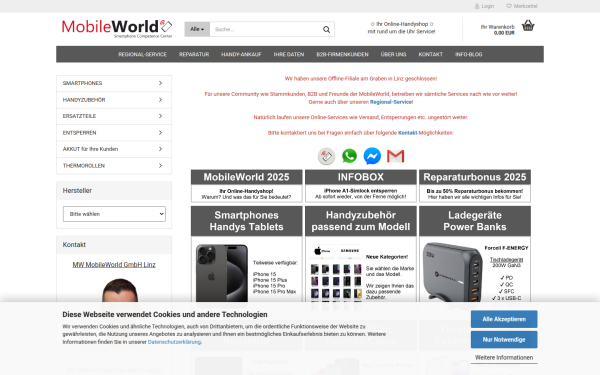The height and width of the screenshot is (375, 600).
Task: Open REGIONAL-SERVICE menu item
Action: (142, 54)
